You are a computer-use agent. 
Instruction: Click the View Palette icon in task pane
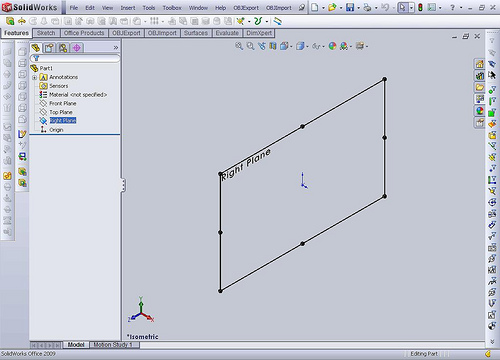point(480,99)
